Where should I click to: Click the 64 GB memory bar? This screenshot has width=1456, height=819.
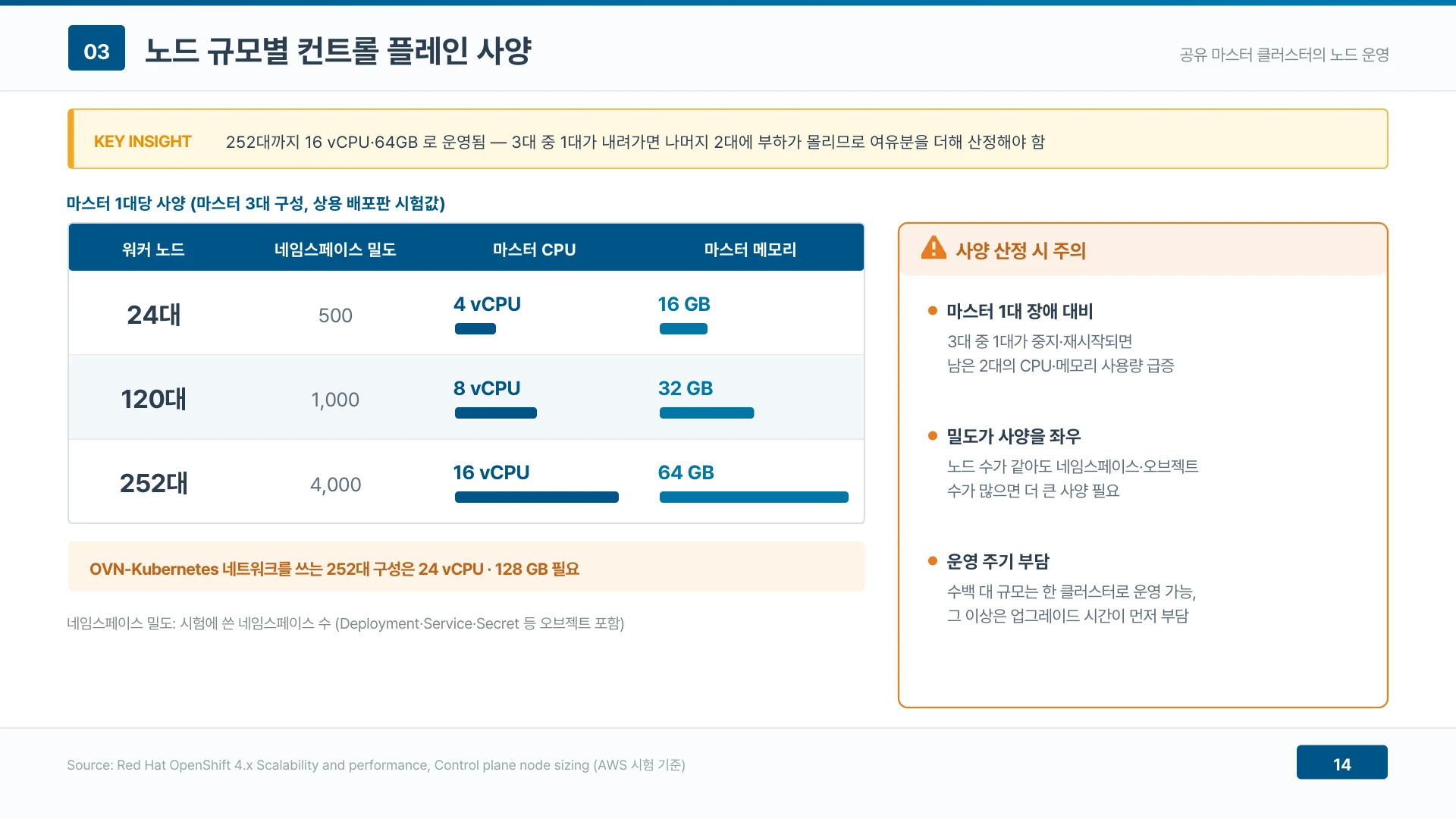point(754,497)
